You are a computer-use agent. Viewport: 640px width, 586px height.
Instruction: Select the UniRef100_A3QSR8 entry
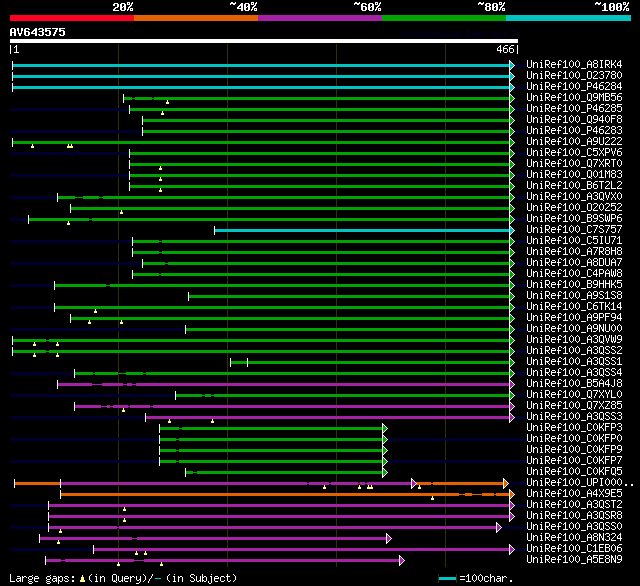[x=574, y=516]
